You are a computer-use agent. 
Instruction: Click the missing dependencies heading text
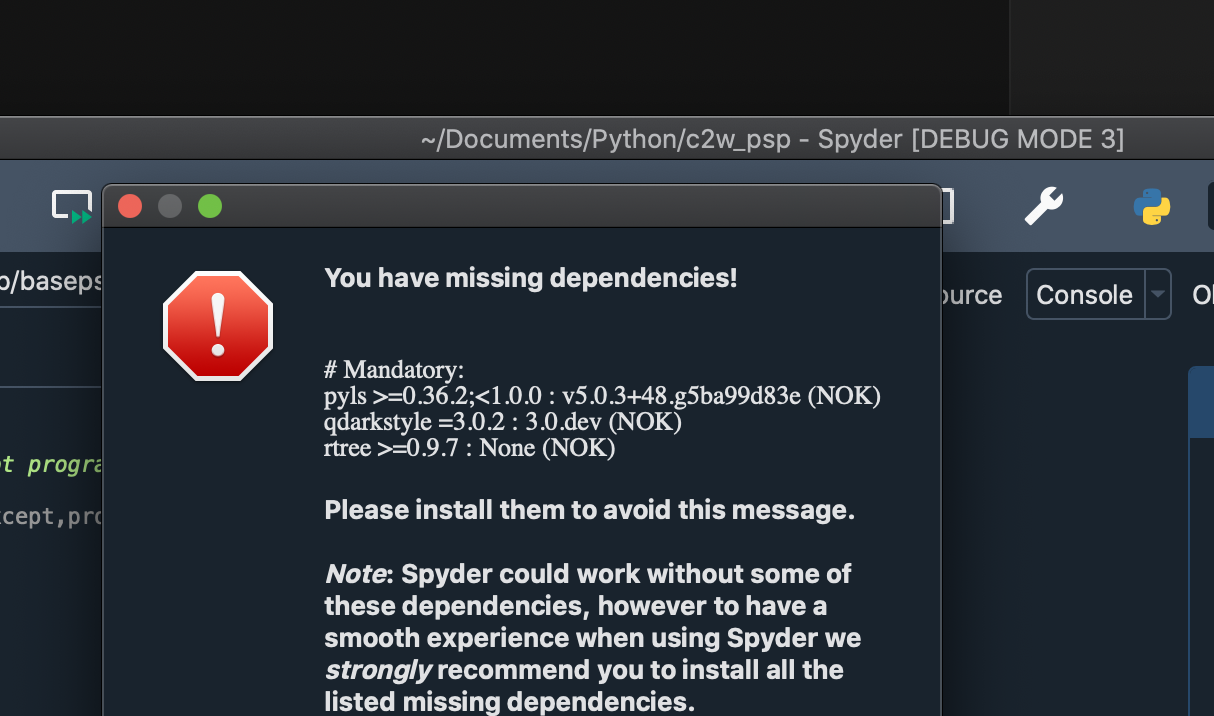[528, 277]
